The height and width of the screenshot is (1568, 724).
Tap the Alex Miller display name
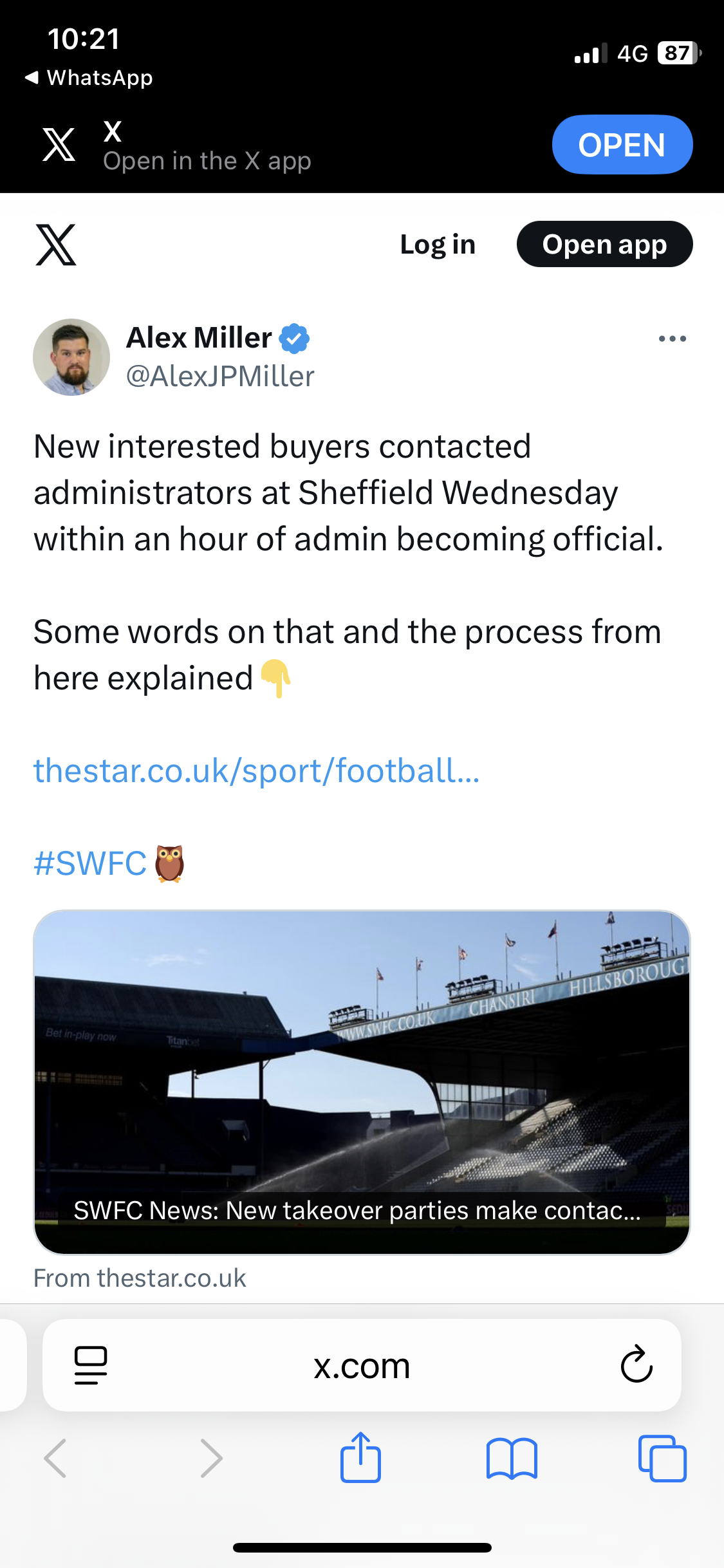(199, 338)
